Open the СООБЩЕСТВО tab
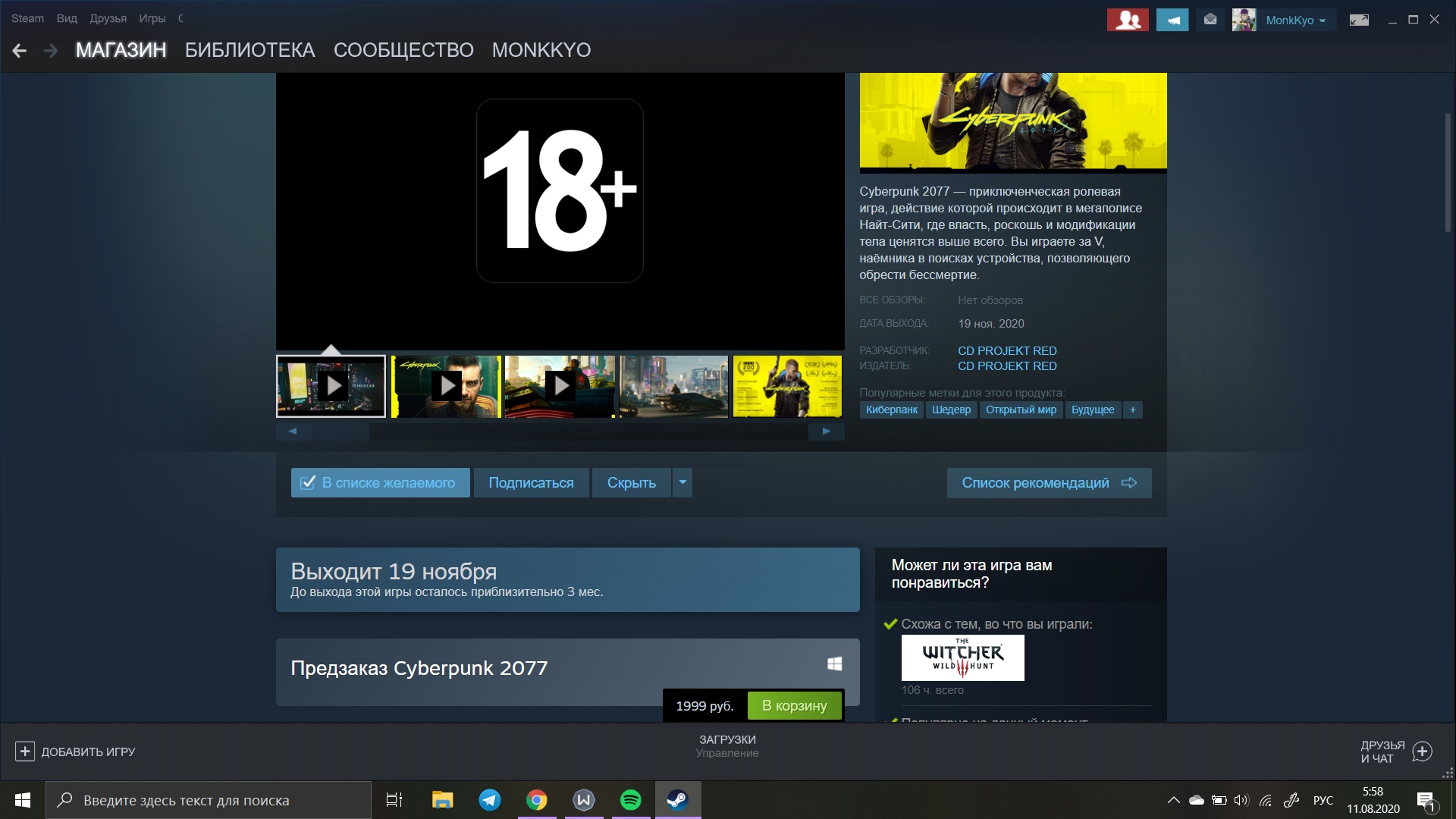The width and height of the screenshot is (1456, 819). pyautogui.click(x=403, y=50)
